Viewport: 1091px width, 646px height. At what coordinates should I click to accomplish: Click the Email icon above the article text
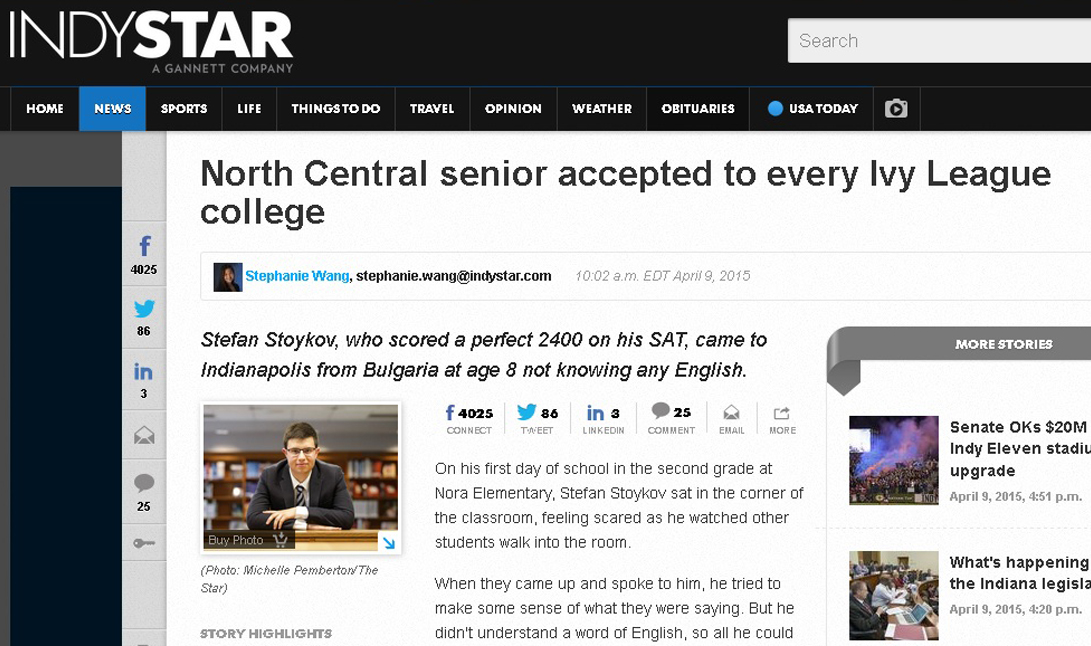coord(731,413)
